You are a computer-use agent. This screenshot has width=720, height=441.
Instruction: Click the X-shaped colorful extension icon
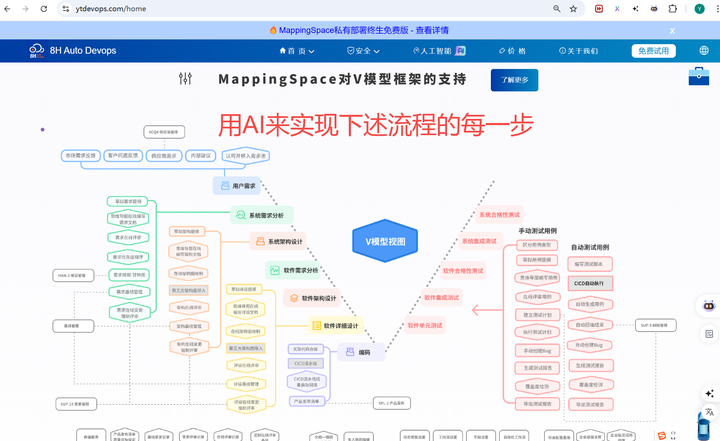pyautogui.click(x=617, y=9)
